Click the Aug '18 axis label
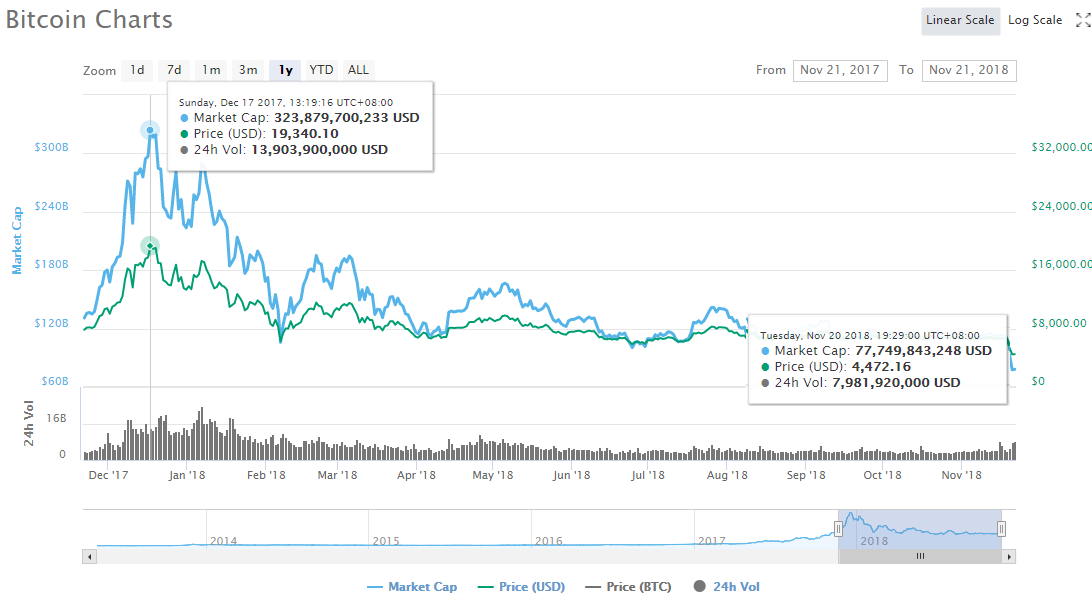 tap(727, 476)
